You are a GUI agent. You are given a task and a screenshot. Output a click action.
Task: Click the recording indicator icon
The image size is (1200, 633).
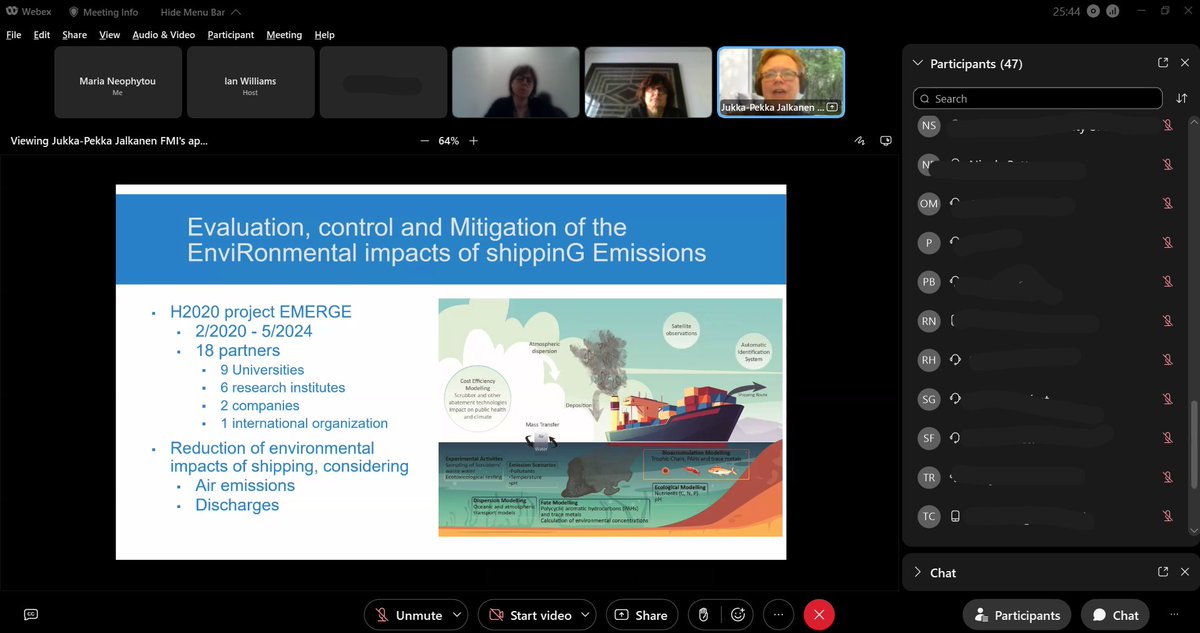point(1093,12)
